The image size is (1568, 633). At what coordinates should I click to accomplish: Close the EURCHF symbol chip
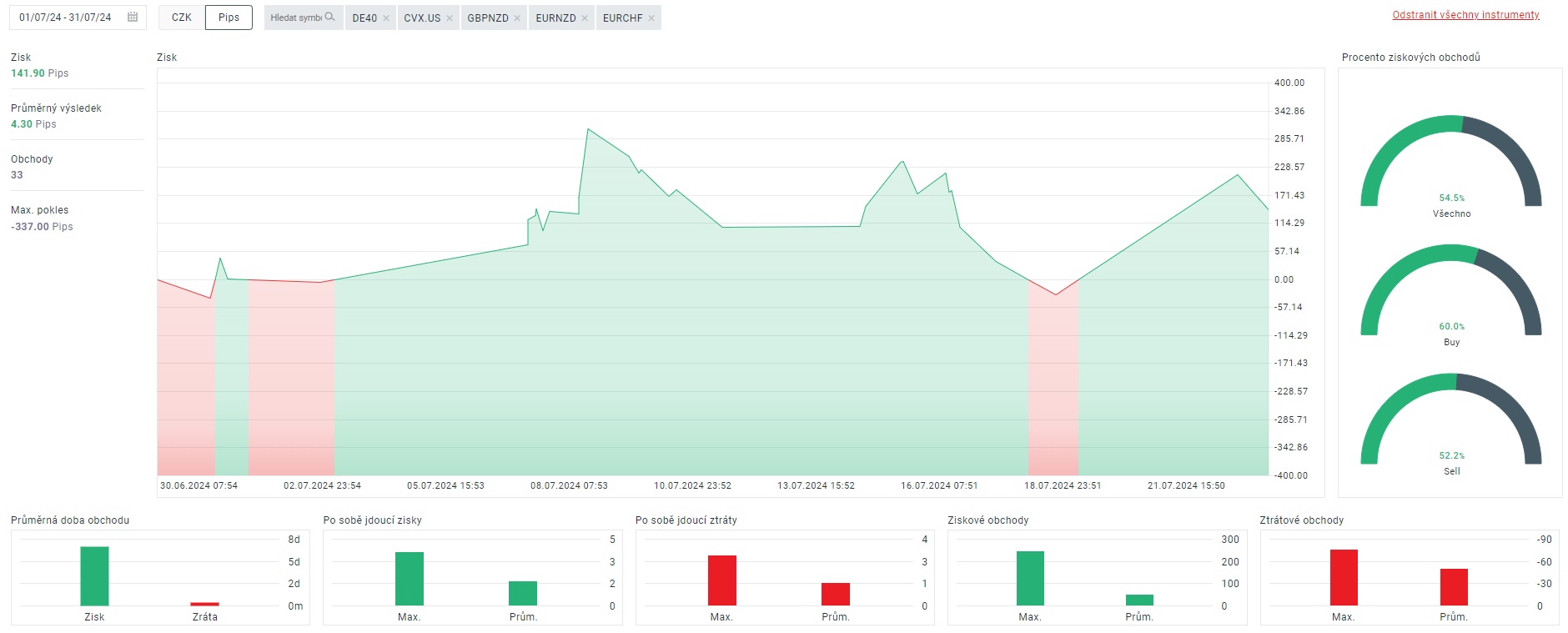(x=651, y=18)
